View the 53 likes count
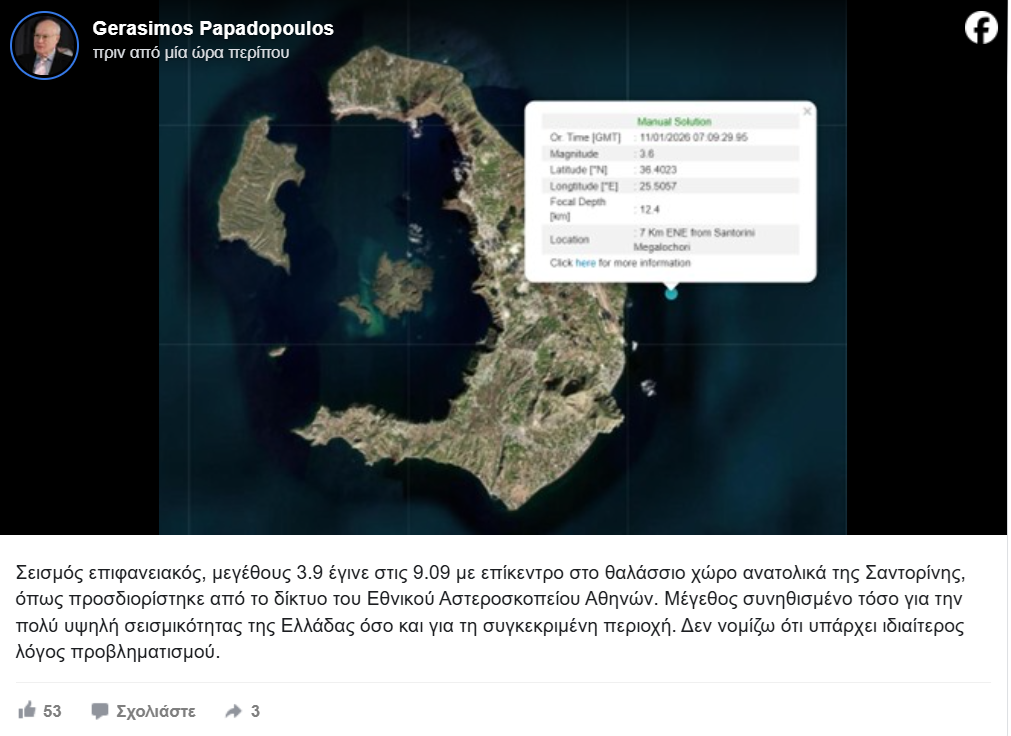The height and width of the screenshot is (736, 1011). (x=52, y=711)
